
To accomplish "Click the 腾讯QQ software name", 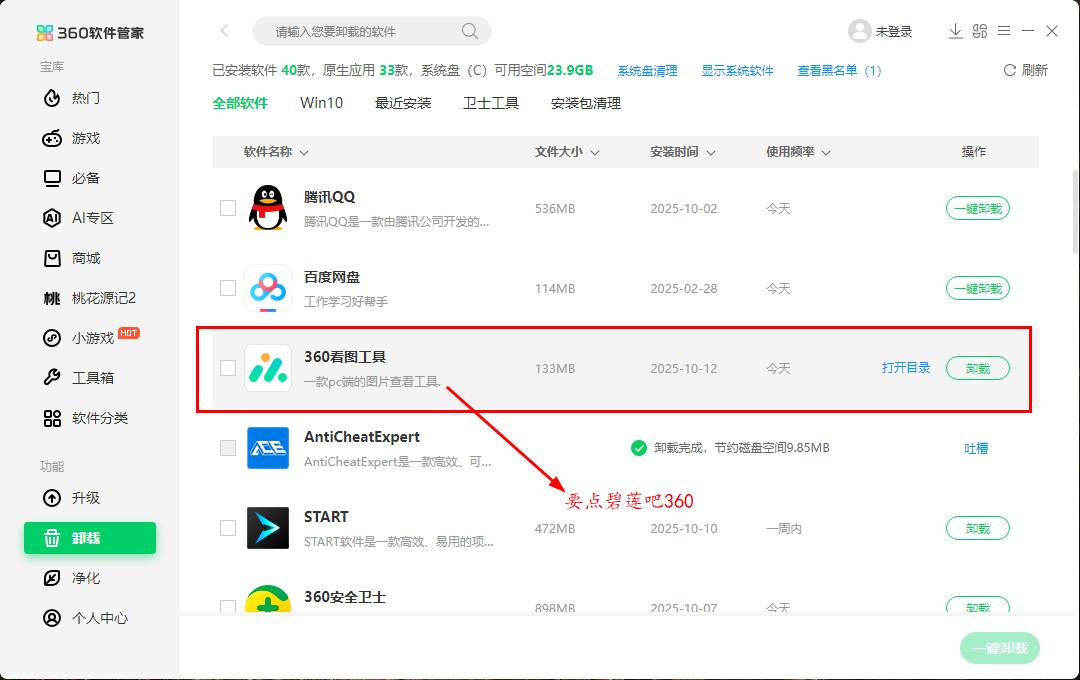I will click(329, 197).
